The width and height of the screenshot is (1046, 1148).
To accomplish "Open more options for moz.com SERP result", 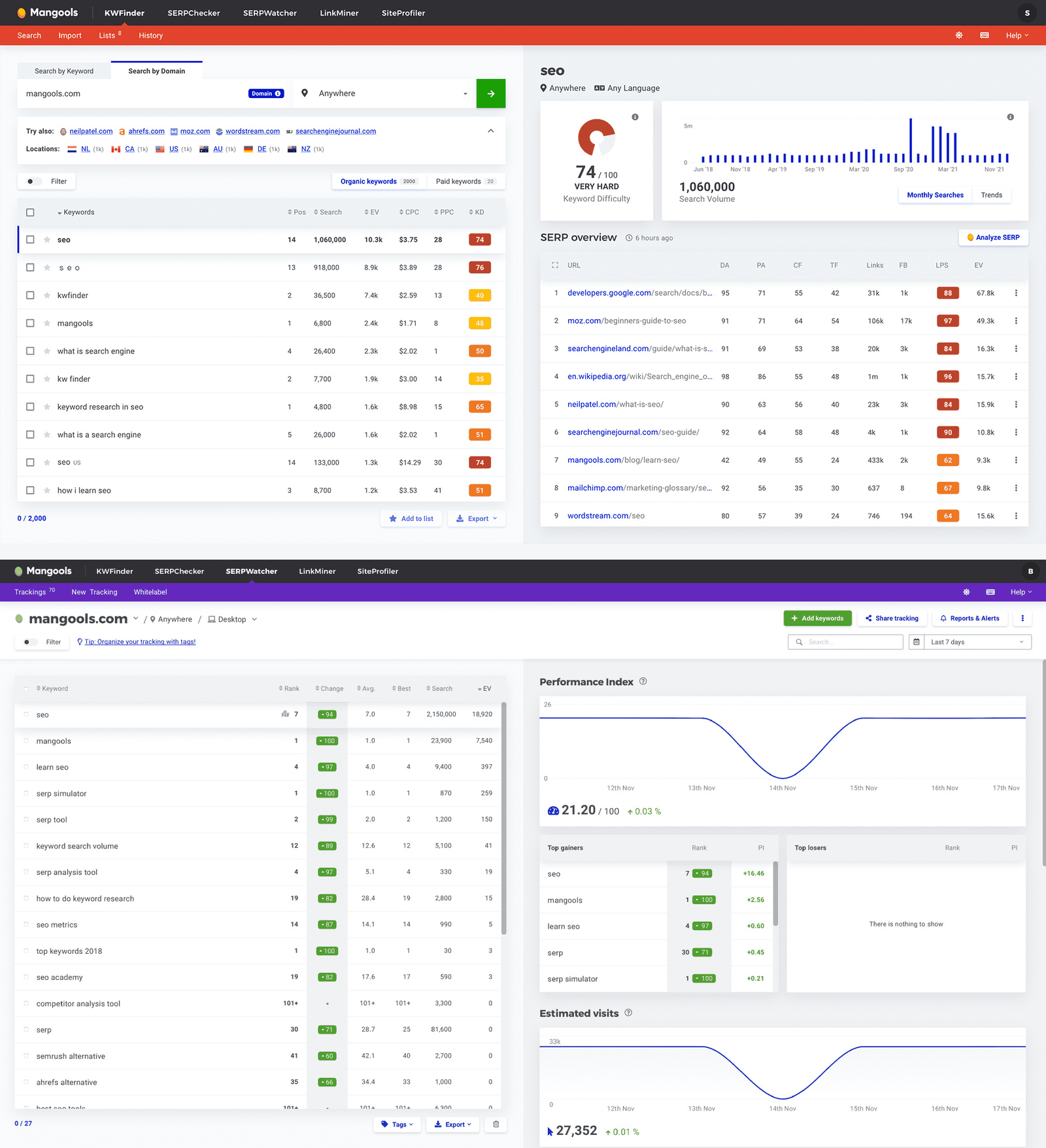I will click(1016, 321).
